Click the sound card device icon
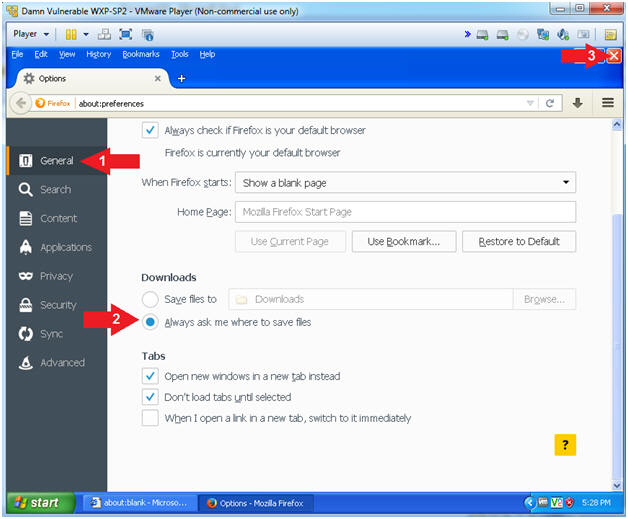 (563, 34)
